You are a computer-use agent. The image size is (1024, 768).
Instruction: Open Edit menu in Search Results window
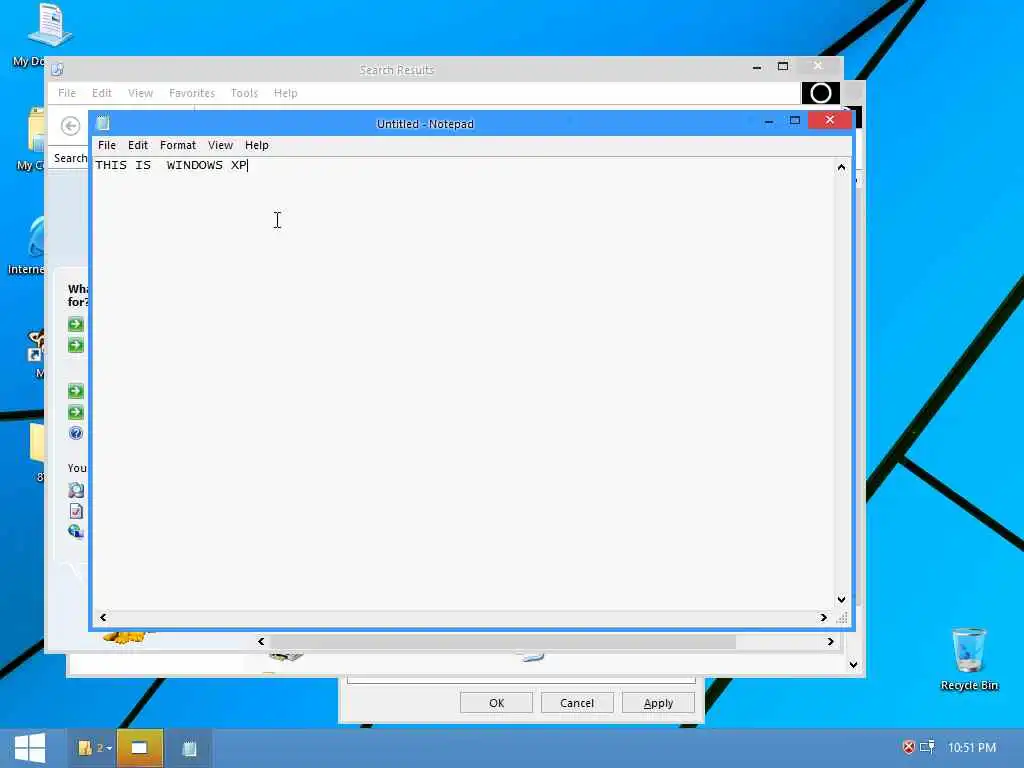point(101,93)
